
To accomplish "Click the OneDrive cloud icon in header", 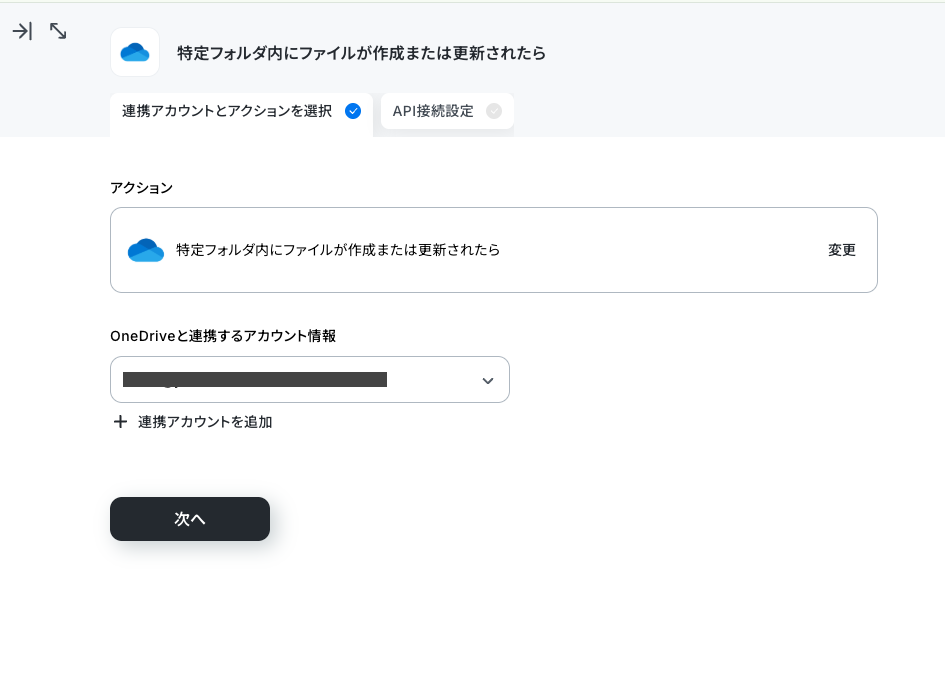I will 135,52.
